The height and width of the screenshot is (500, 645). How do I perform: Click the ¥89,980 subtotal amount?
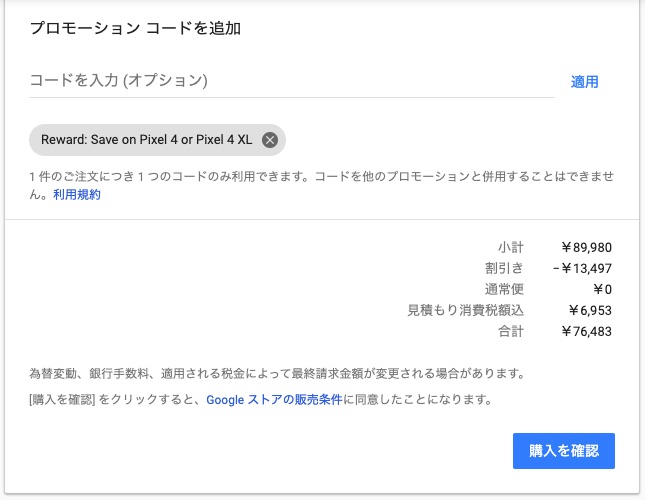pos(587,247)
